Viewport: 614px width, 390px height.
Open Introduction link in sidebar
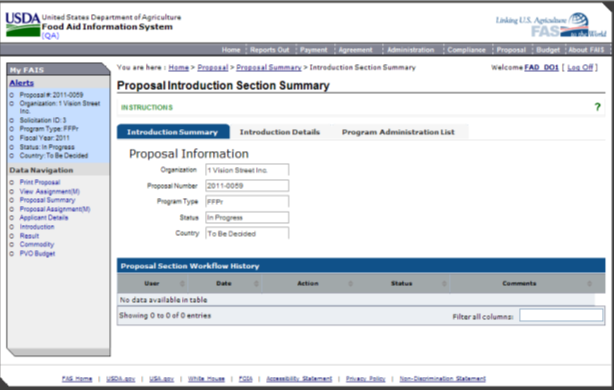click(x=37, y=227)
